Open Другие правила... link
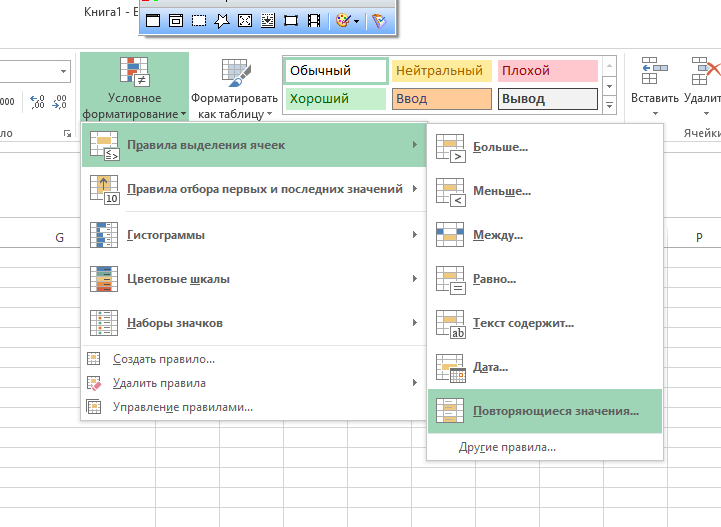 pyautogui.click(x=545, y=447)
